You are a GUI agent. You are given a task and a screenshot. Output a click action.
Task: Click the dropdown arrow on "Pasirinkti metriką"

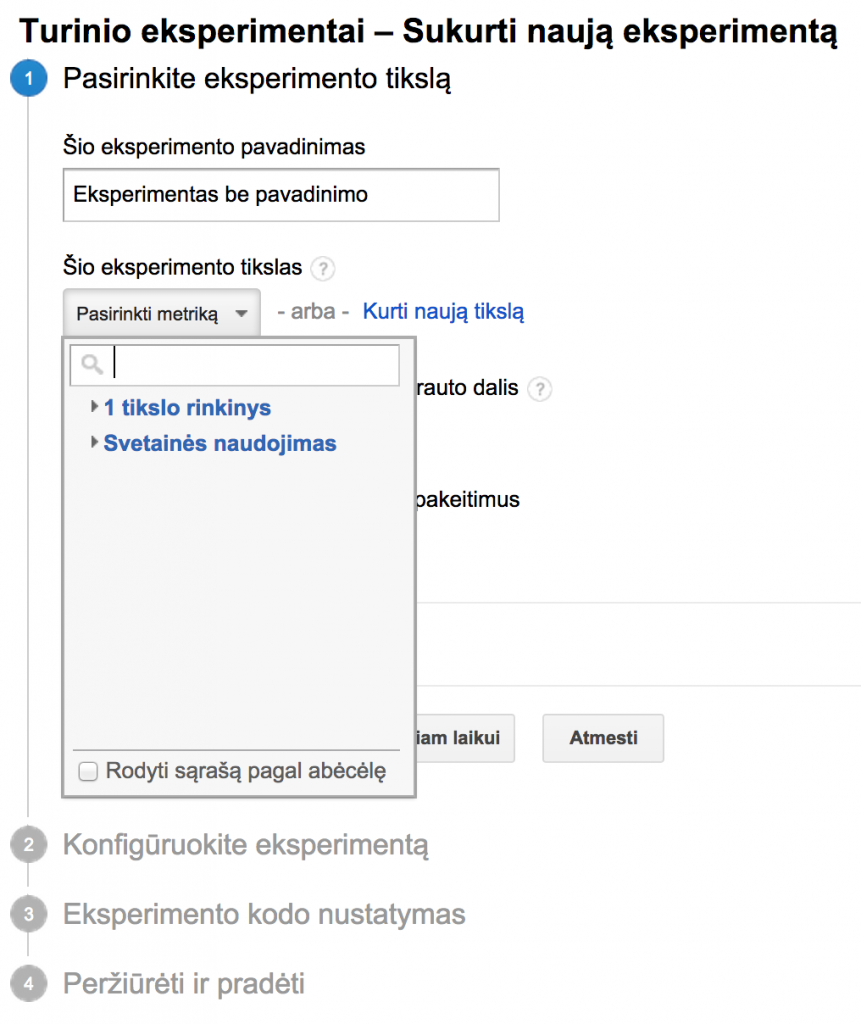point(240,311)
